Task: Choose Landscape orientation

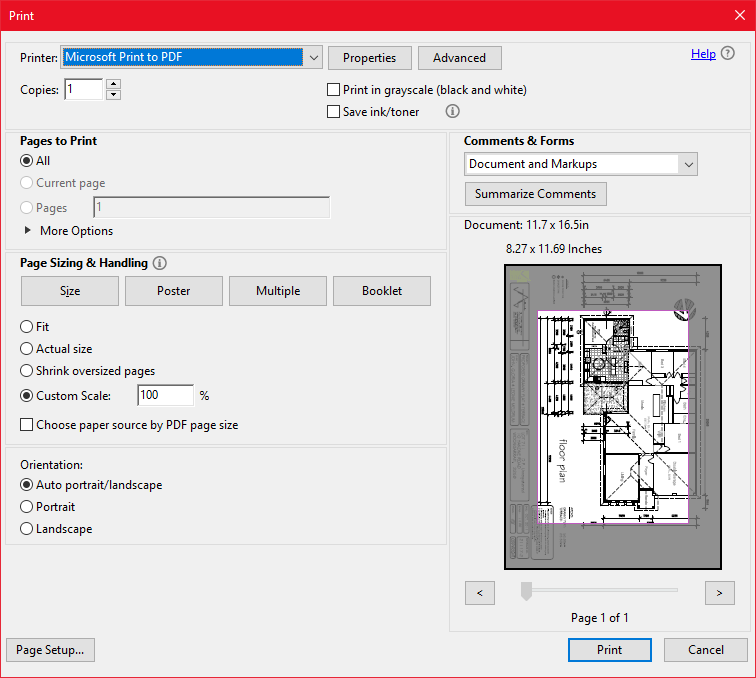Action: [x=27, y=529]
